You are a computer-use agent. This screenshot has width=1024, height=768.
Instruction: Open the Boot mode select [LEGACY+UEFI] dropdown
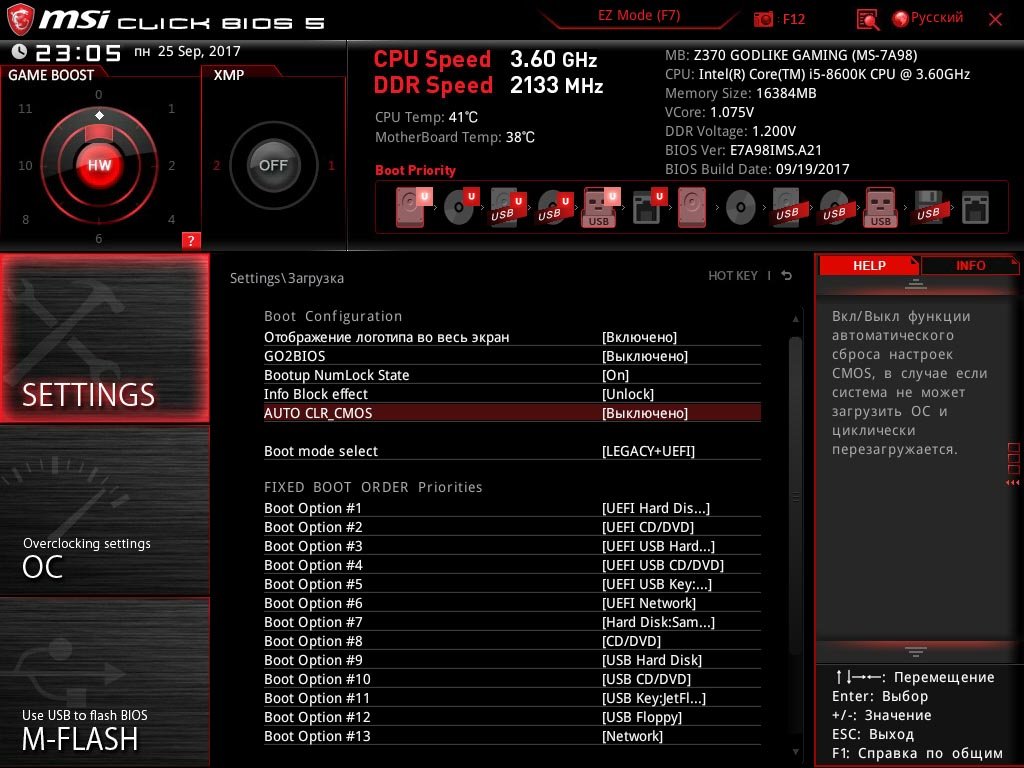click(648, 451)
